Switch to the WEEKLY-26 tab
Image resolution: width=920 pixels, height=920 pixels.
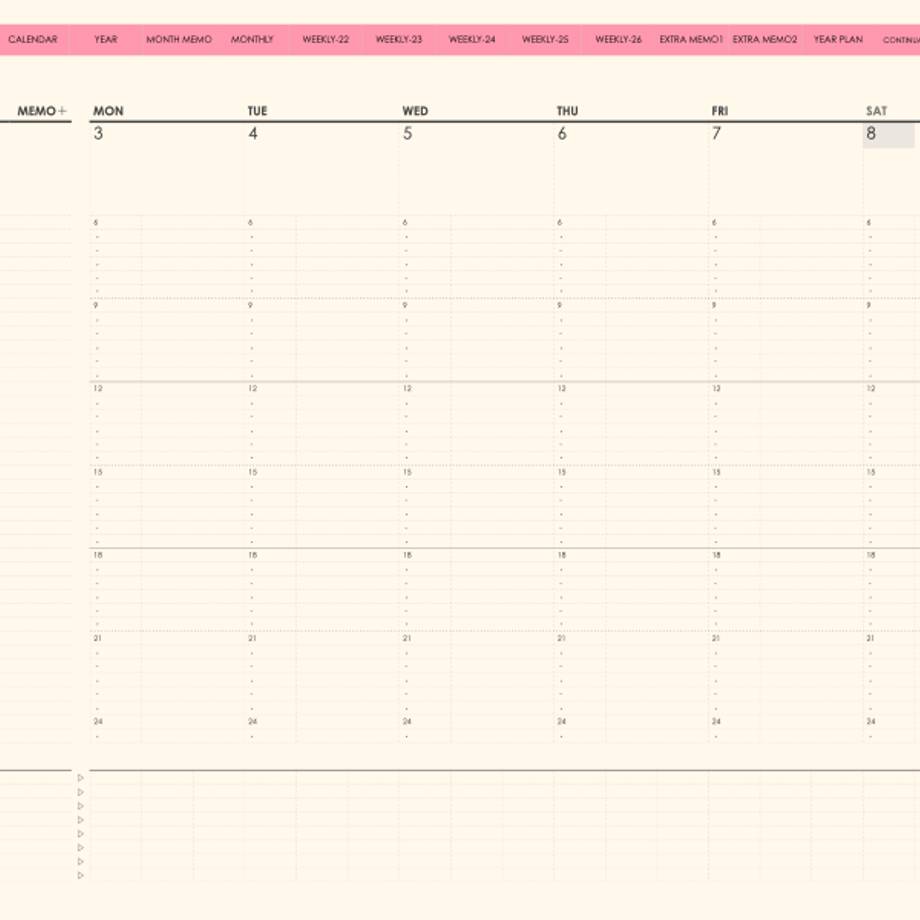[618, 39]
